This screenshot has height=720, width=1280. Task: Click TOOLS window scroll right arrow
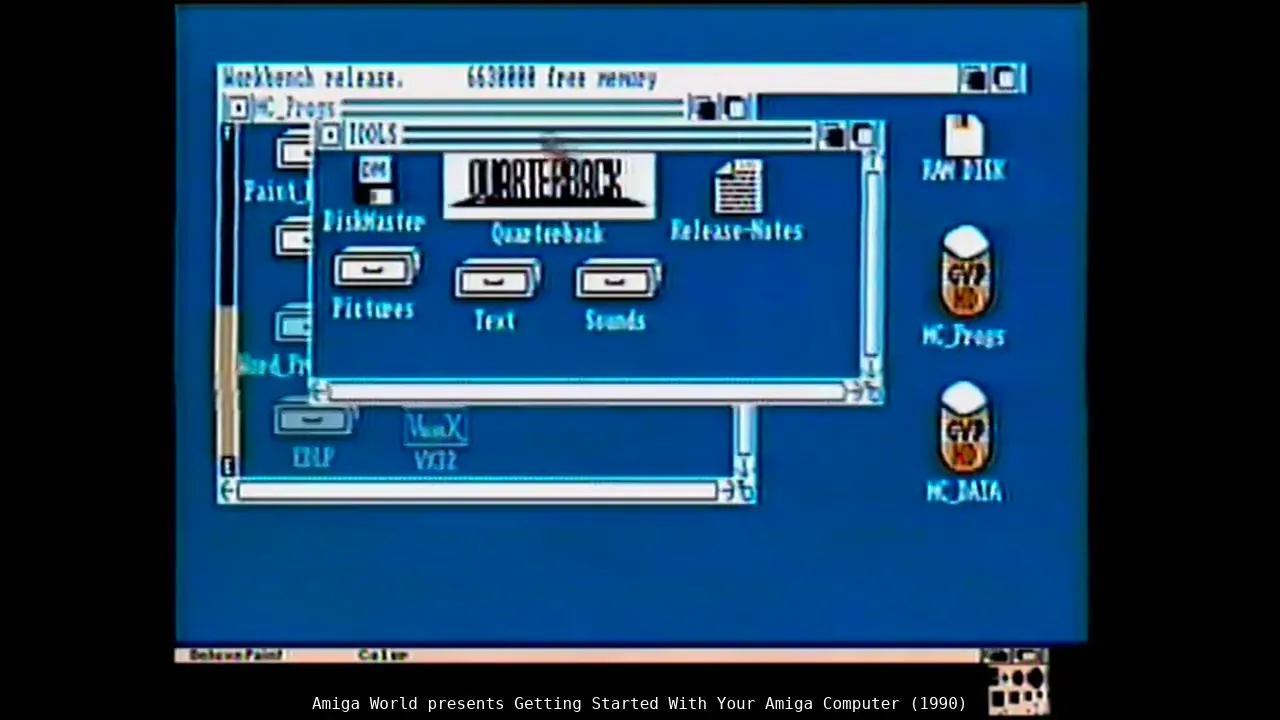point(856,393)
